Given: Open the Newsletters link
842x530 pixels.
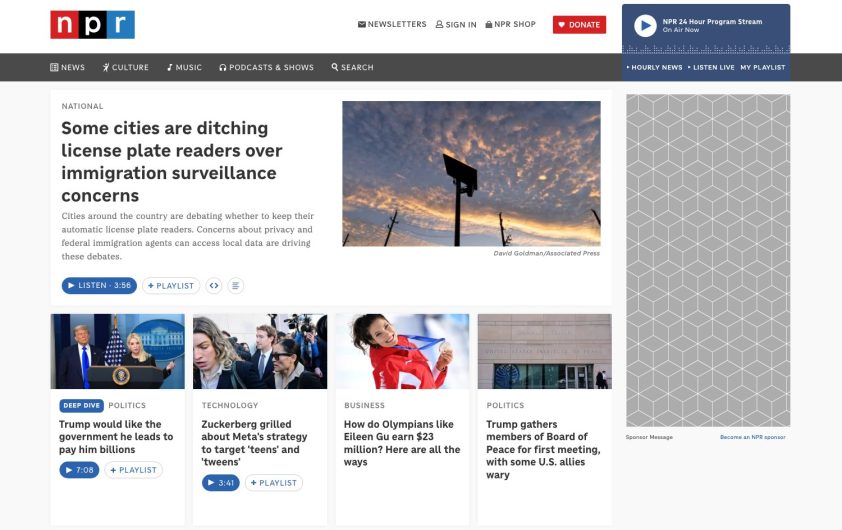Looking at the screenshot, I should coord(392,24).
